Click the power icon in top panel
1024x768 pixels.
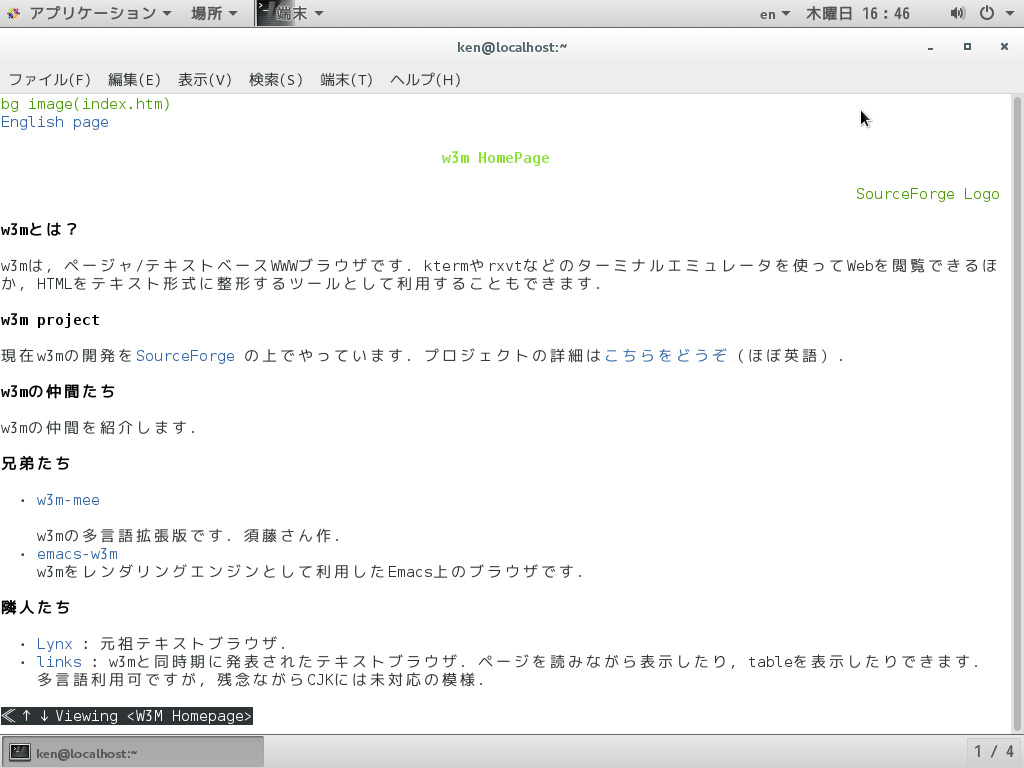point(987,13)
